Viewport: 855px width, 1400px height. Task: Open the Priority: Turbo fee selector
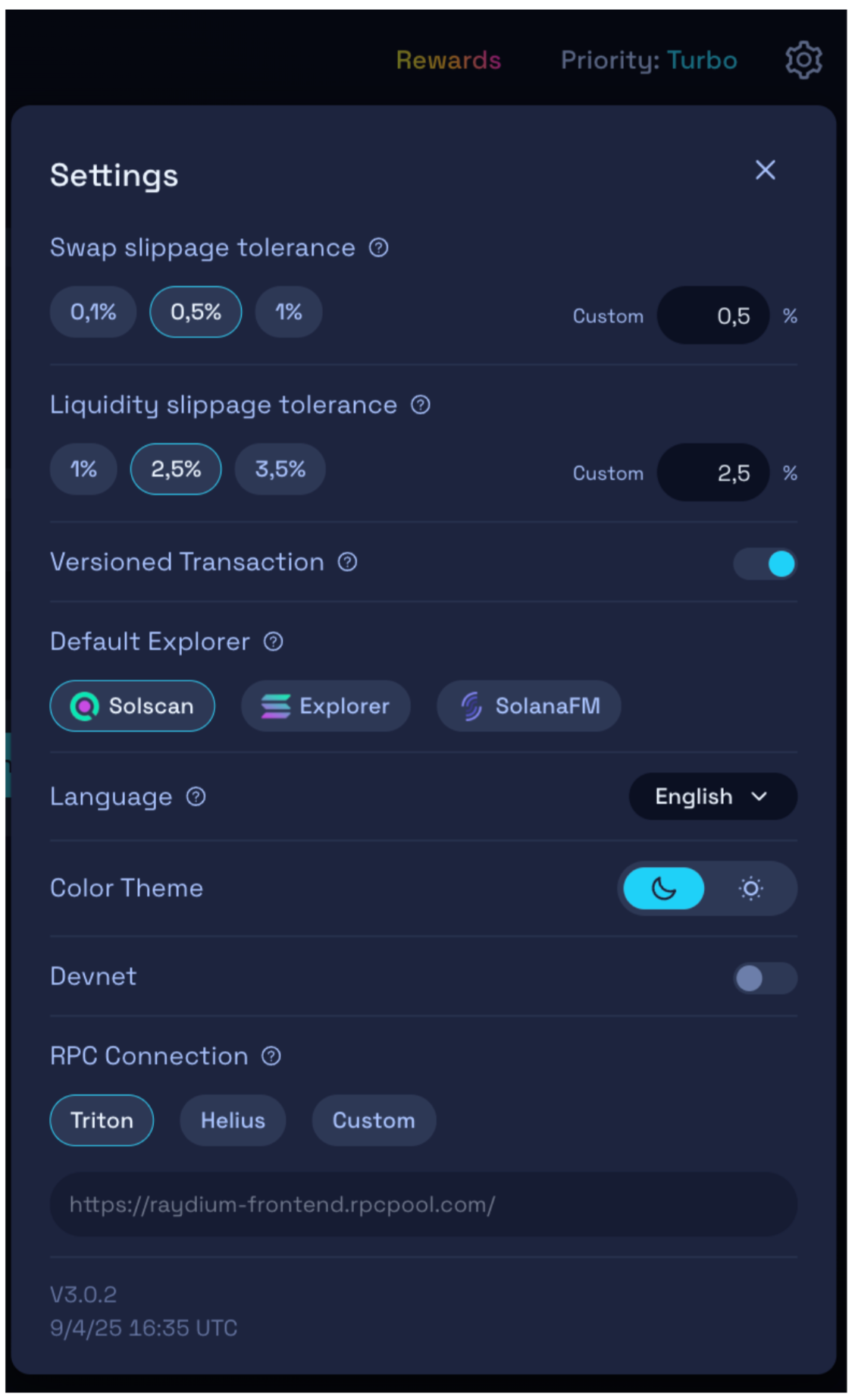[x=649, y=60]
